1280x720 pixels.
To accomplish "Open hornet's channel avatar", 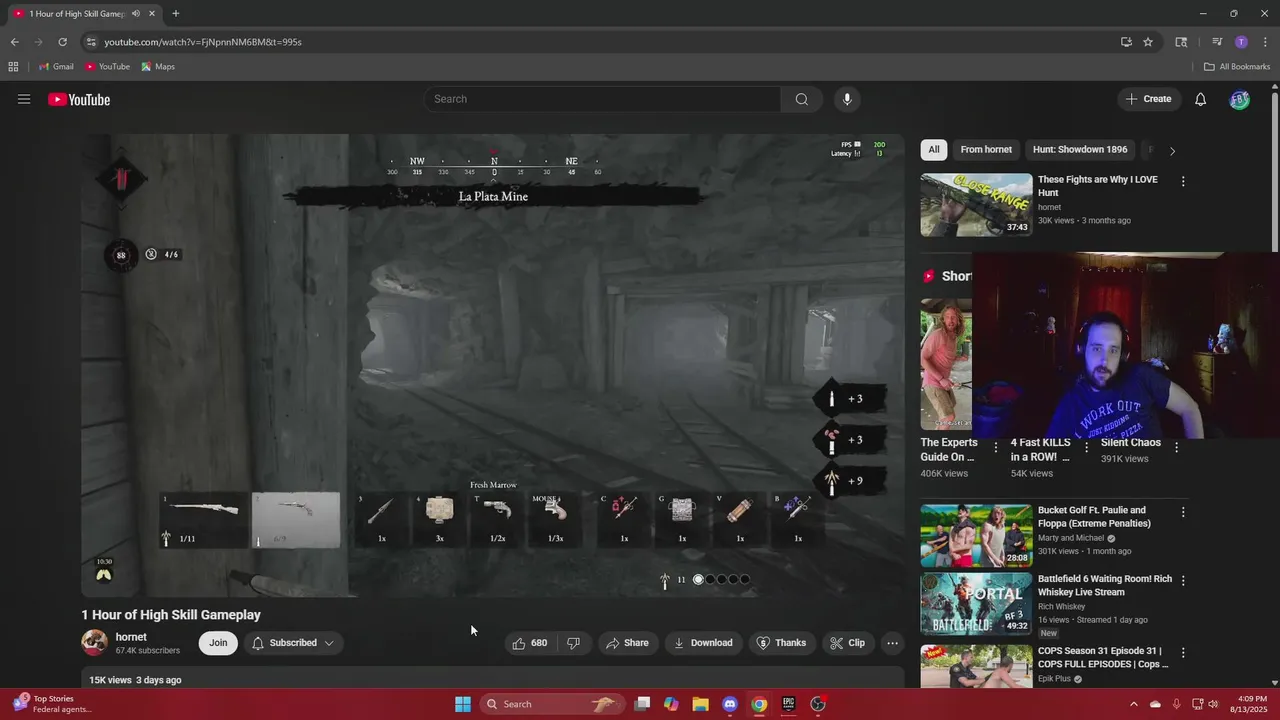I will 95,642.
